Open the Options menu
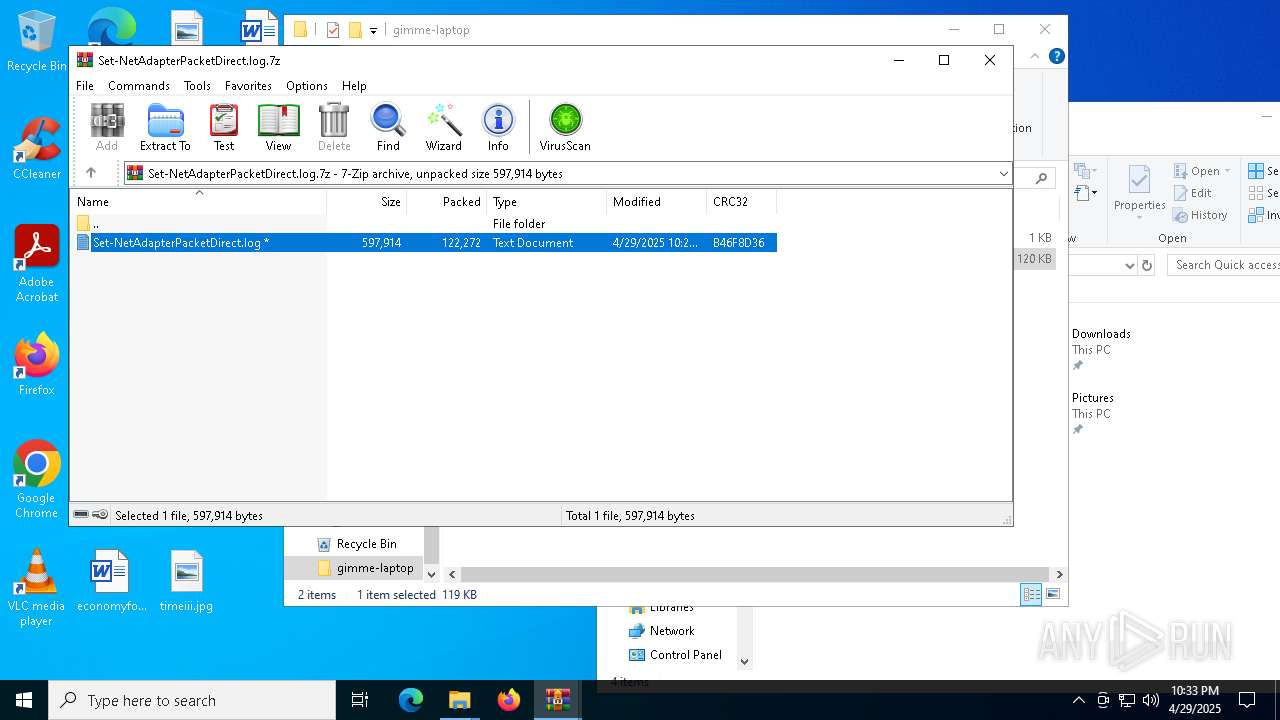Image resolution: width=1280 pixels, height=720 pixels. click(x=307, y=86)
